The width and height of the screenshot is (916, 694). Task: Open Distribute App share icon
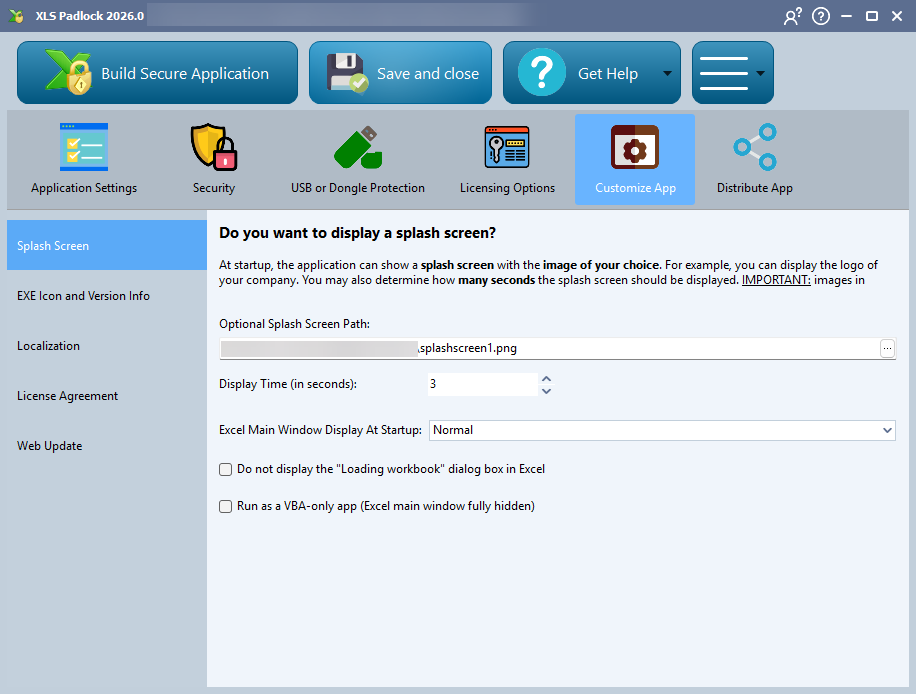tap(755, 147)
